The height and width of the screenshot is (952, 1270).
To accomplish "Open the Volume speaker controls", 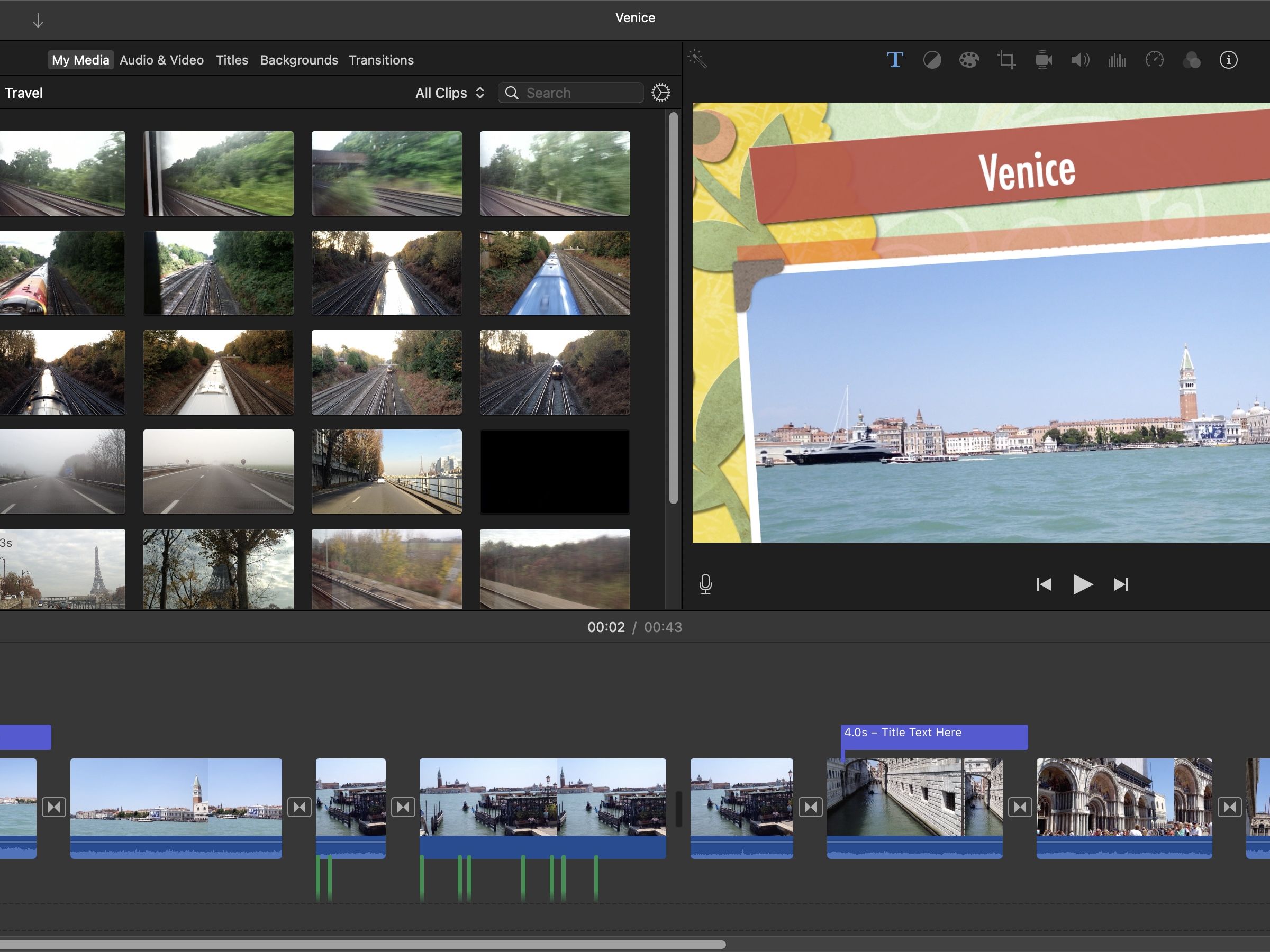I will [1080, 60].
